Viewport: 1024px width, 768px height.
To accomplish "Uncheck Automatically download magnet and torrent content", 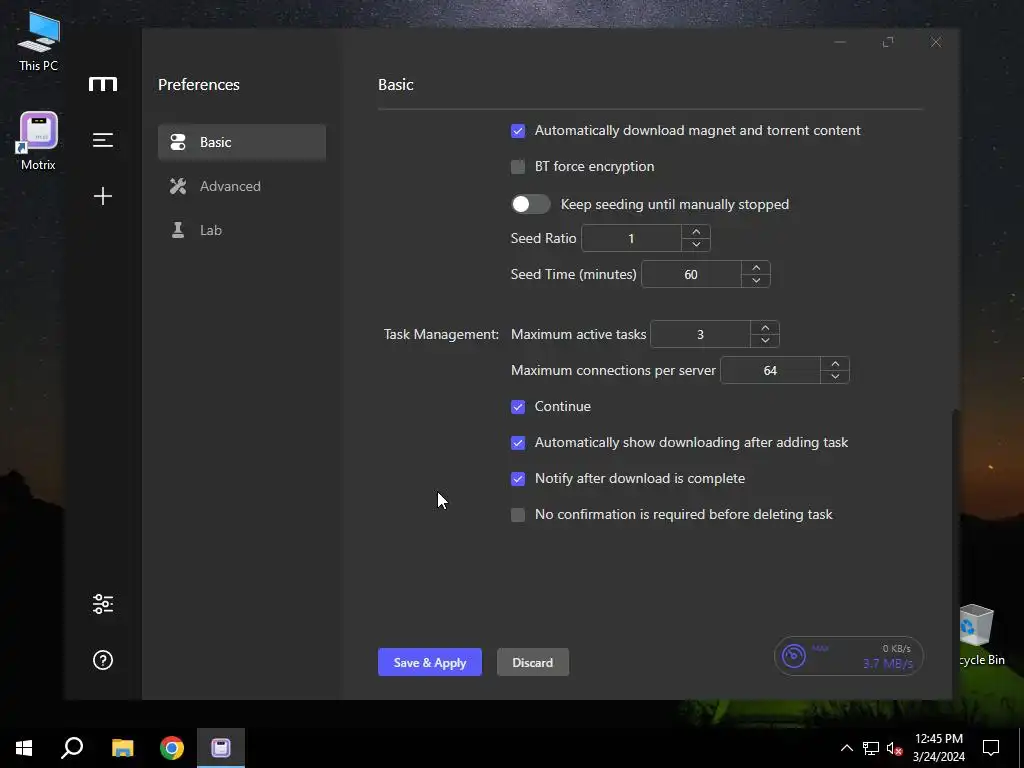I will (518, 131).
